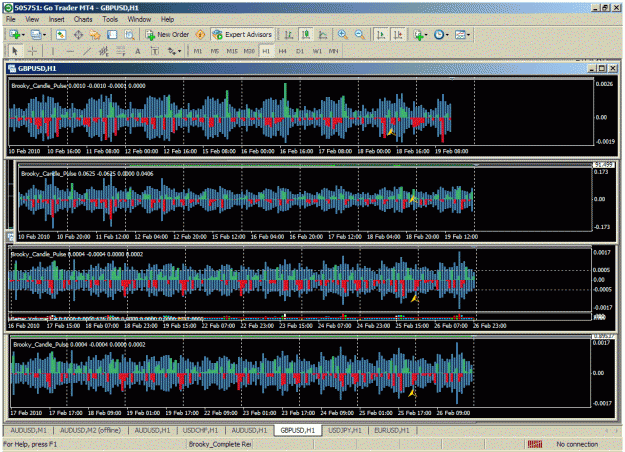Image resolution: width=625 pixels, height=452 pixels.
Task: Expand the Periods dropdown arrow
Action: [x=447, y=35]
